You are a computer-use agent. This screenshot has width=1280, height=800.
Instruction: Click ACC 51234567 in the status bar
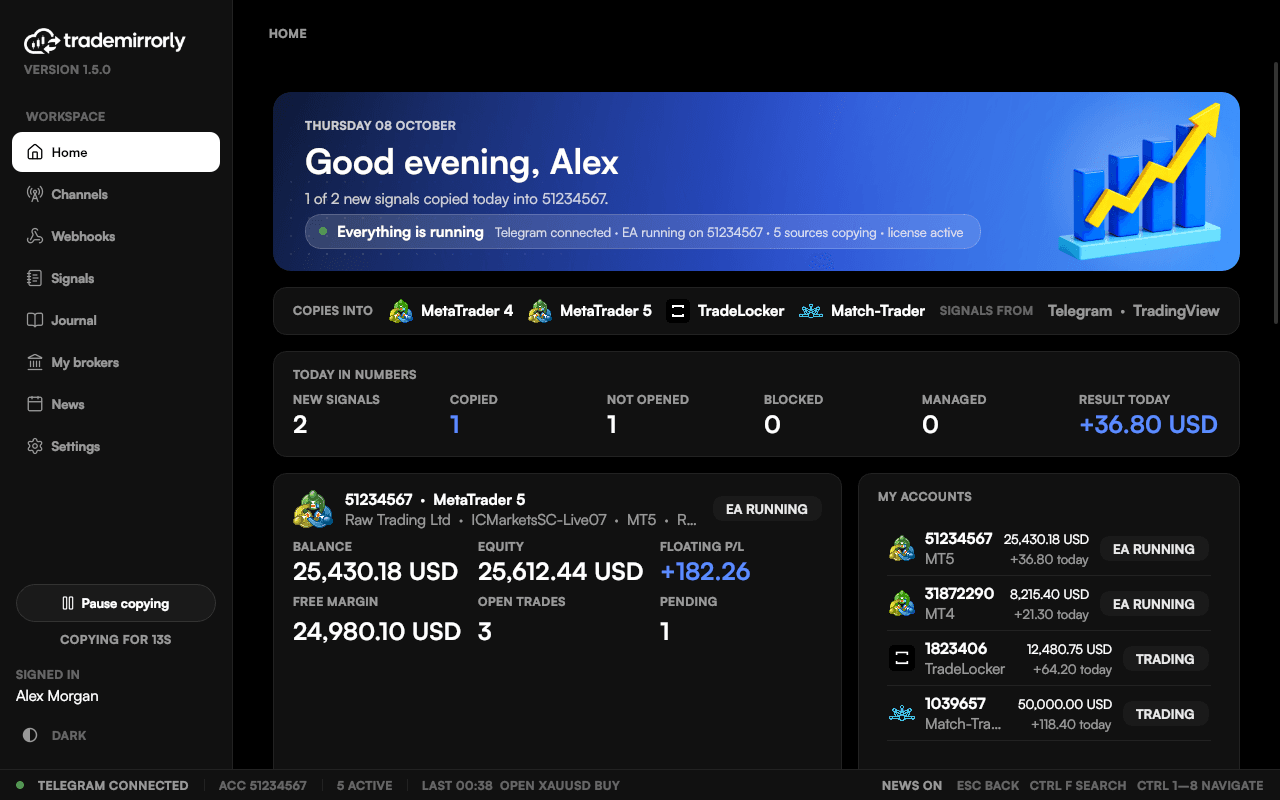pos(263,785)
